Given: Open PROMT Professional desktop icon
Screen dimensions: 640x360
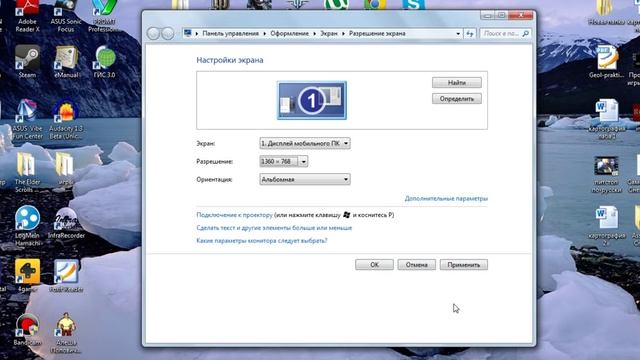Looking at the screenshot, I should coord(104,16).
